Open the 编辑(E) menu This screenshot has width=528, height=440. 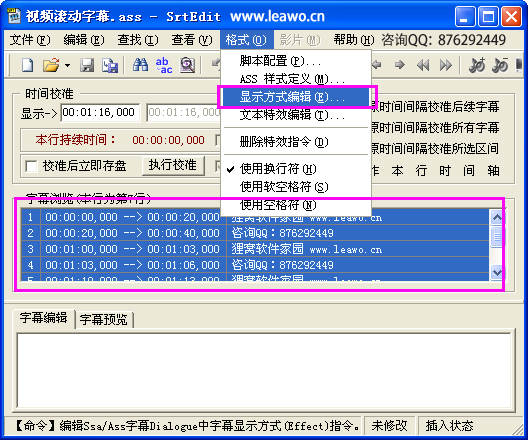point(84,40)
